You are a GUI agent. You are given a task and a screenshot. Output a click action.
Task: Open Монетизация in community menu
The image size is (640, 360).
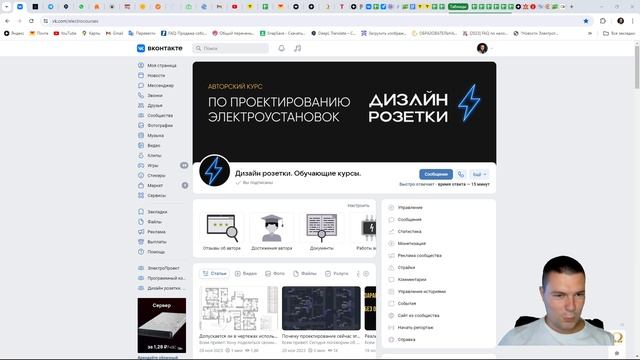[411, 243]
